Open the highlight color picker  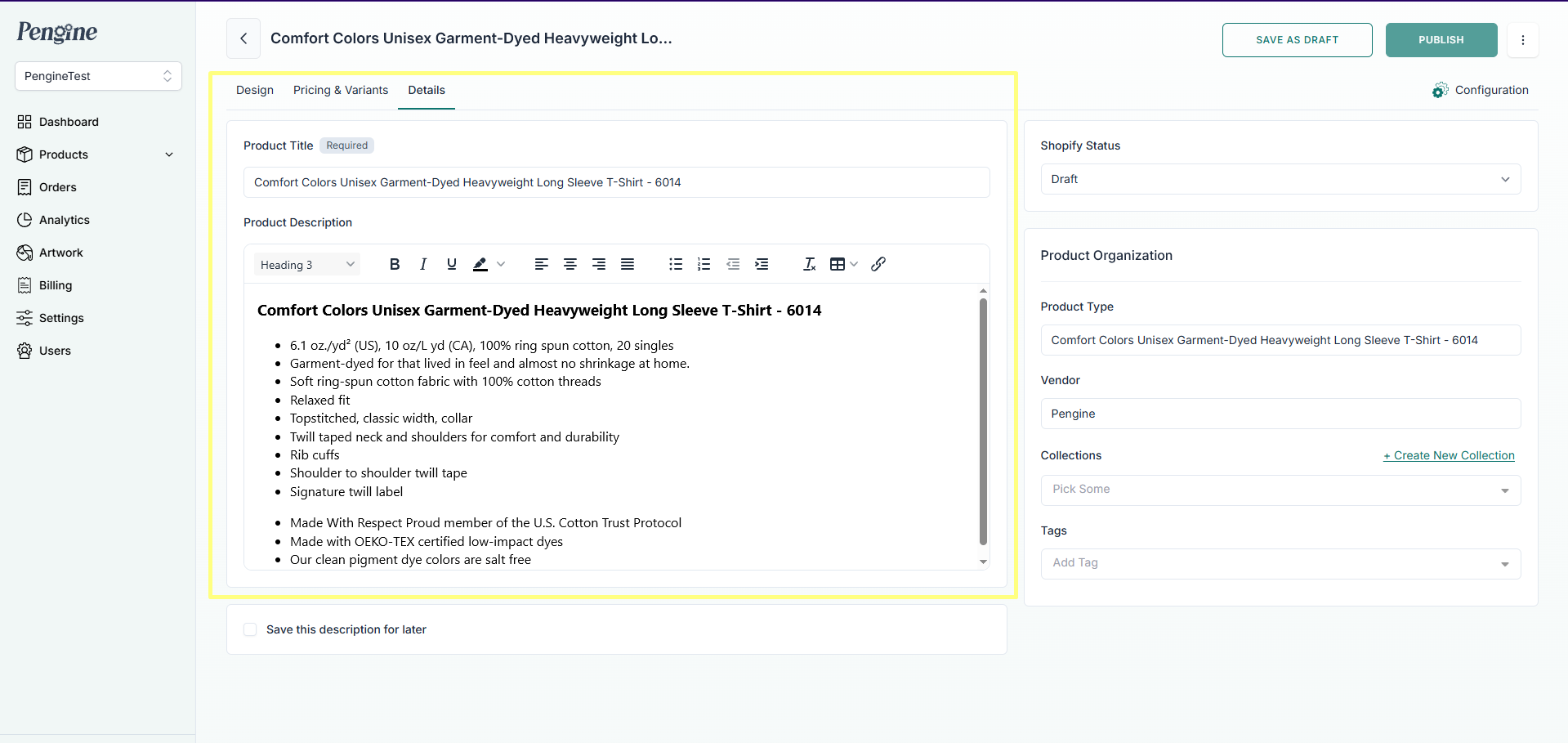tap(501, 264)
